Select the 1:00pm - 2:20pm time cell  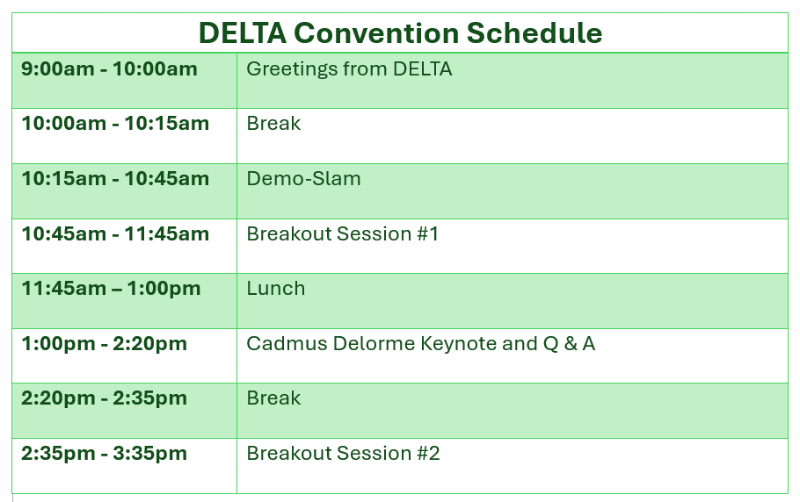pyautogui.click(x=104, y=344)
